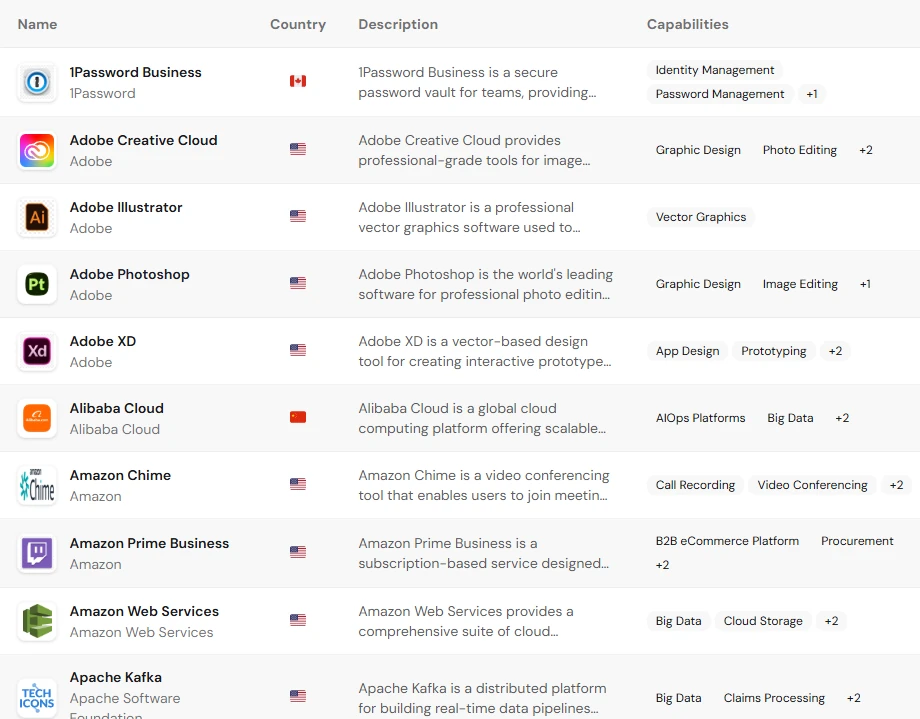Click the US flag in Adobe Photoshop row
920x719 pixels.
(x=298, y=283)
